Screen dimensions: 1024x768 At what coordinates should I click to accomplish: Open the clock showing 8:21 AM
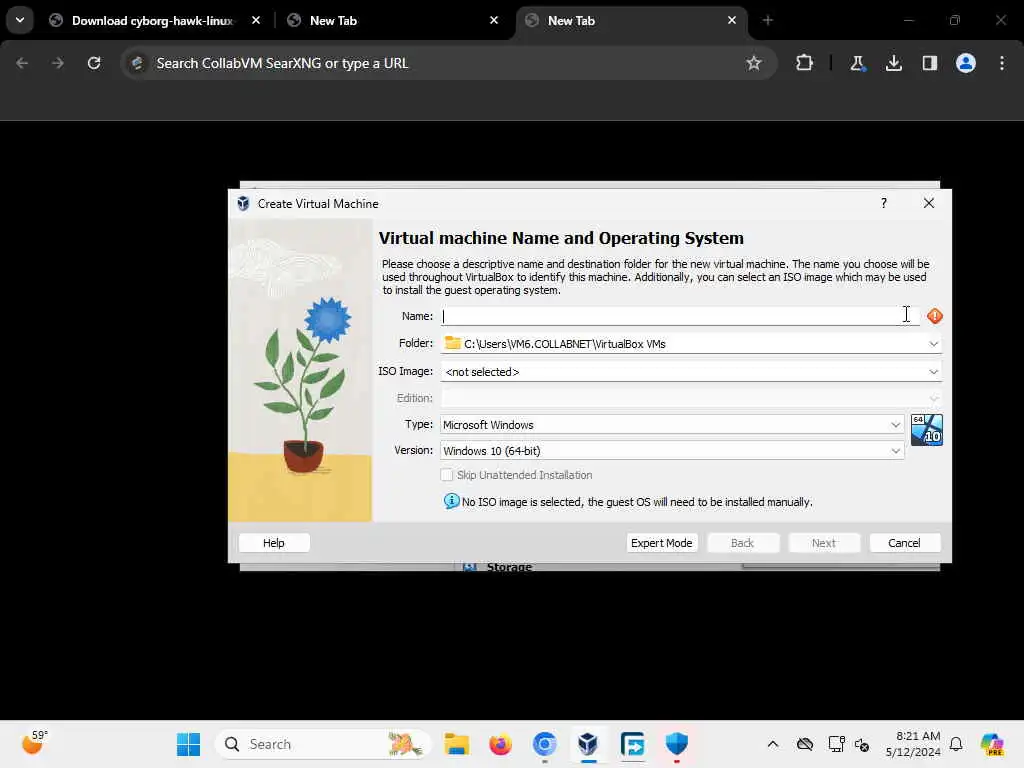913,744
